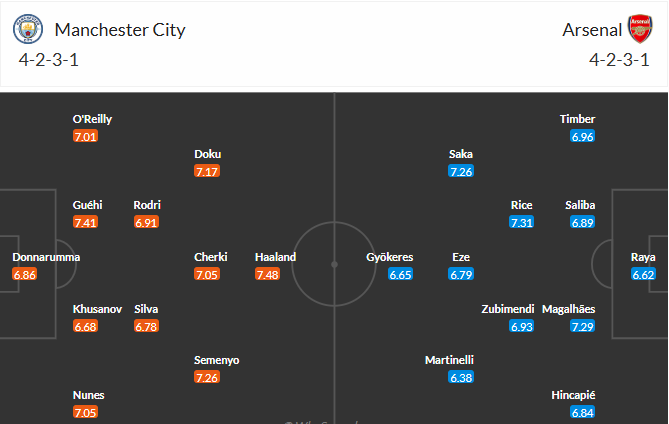Viewport: 669px width, 424px height.
Task: Select Haaland's 7.48 rating badge
Action: 267,274
